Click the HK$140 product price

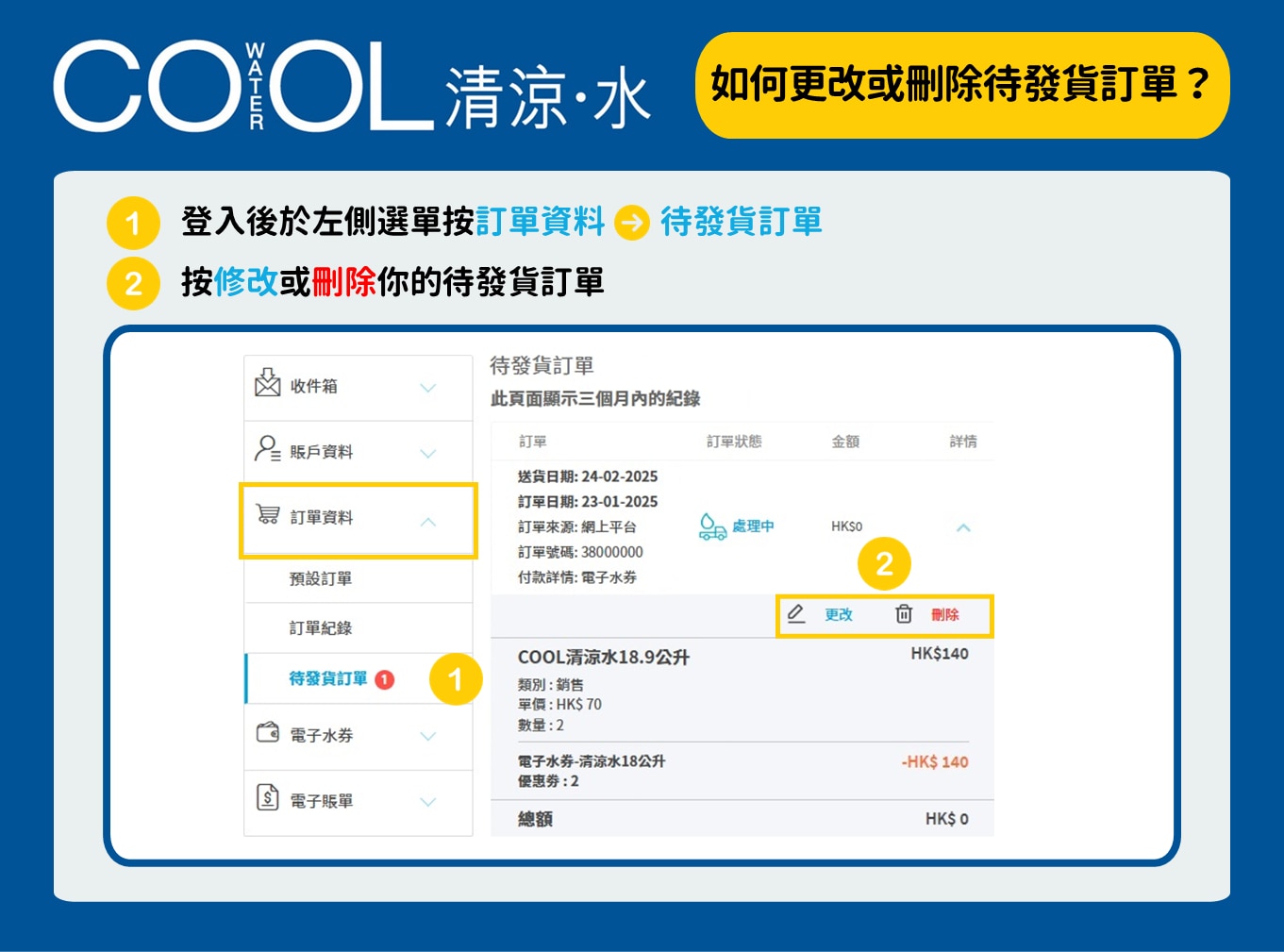pyautogui.click(x=940, y=653)
